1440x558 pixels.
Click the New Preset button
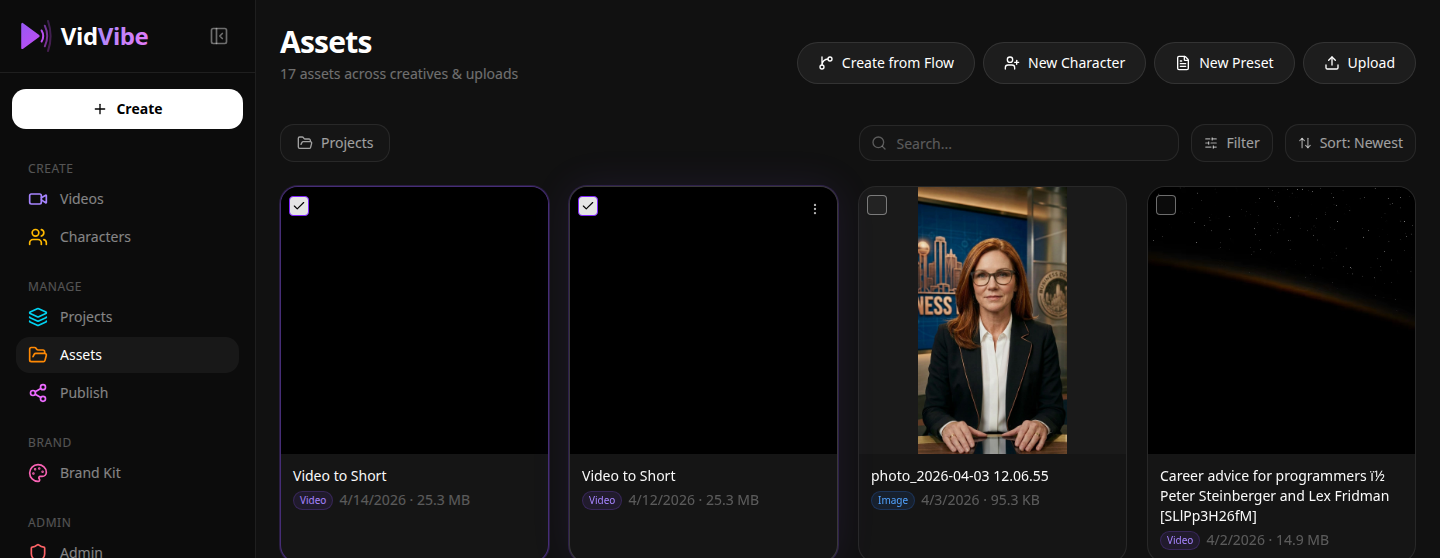point(1224,63)
